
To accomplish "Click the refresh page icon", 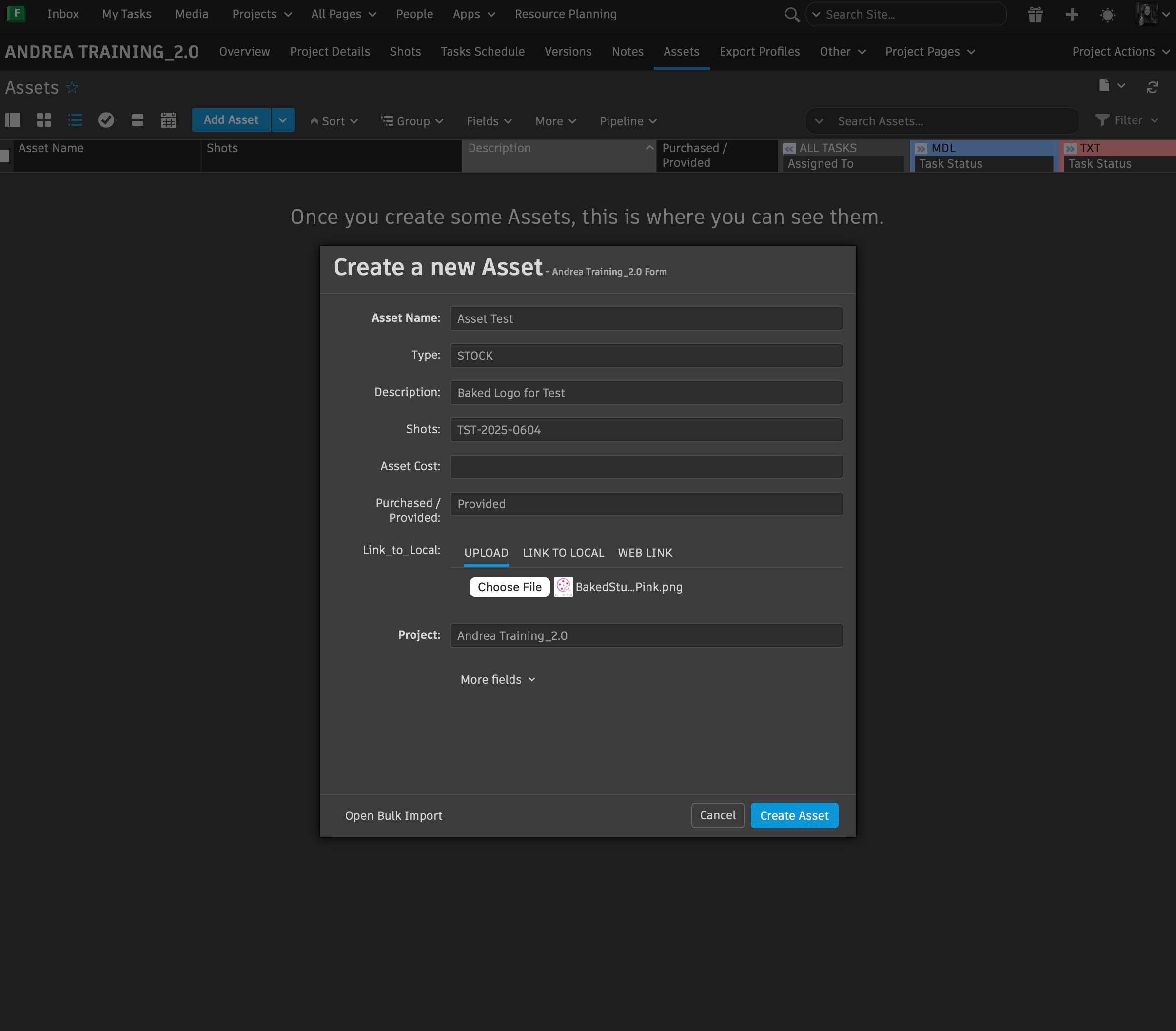I will click(1152, 87).
